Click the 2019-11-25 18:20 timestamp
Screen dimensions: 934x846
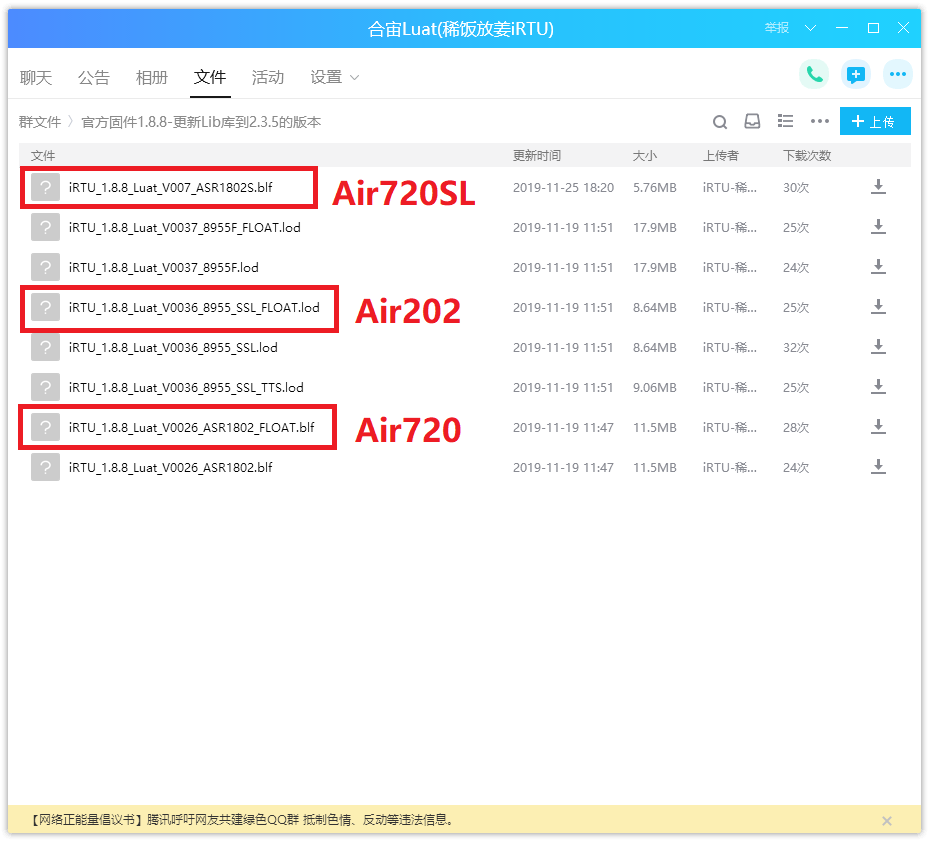563,188
